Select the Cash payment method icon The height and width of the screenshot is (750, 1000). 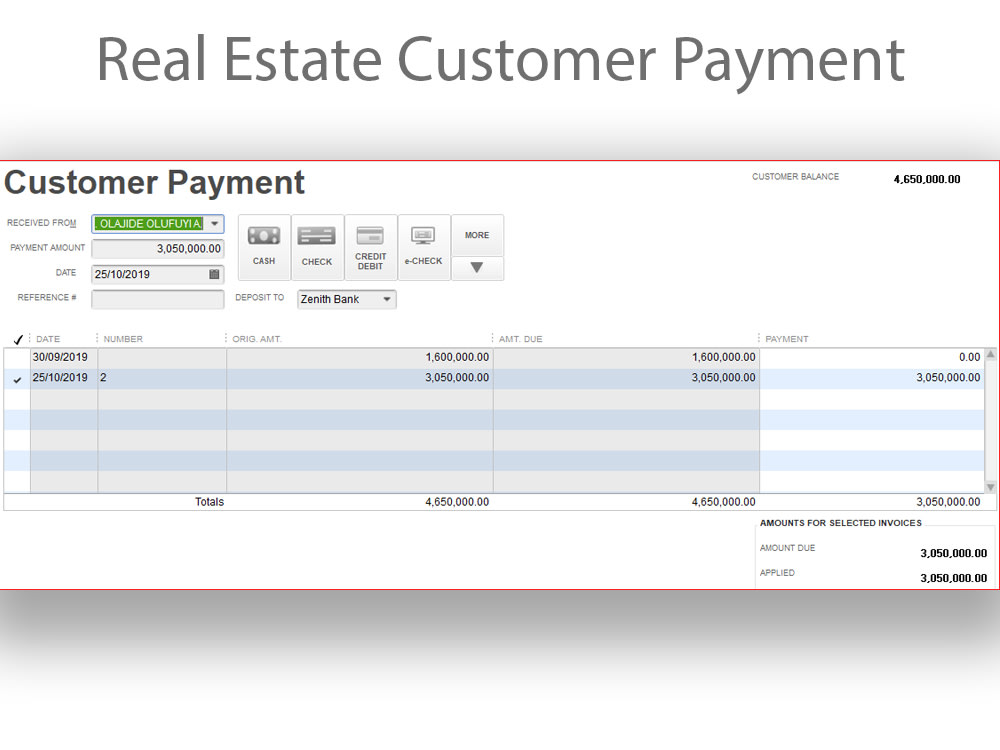[263, 246]
